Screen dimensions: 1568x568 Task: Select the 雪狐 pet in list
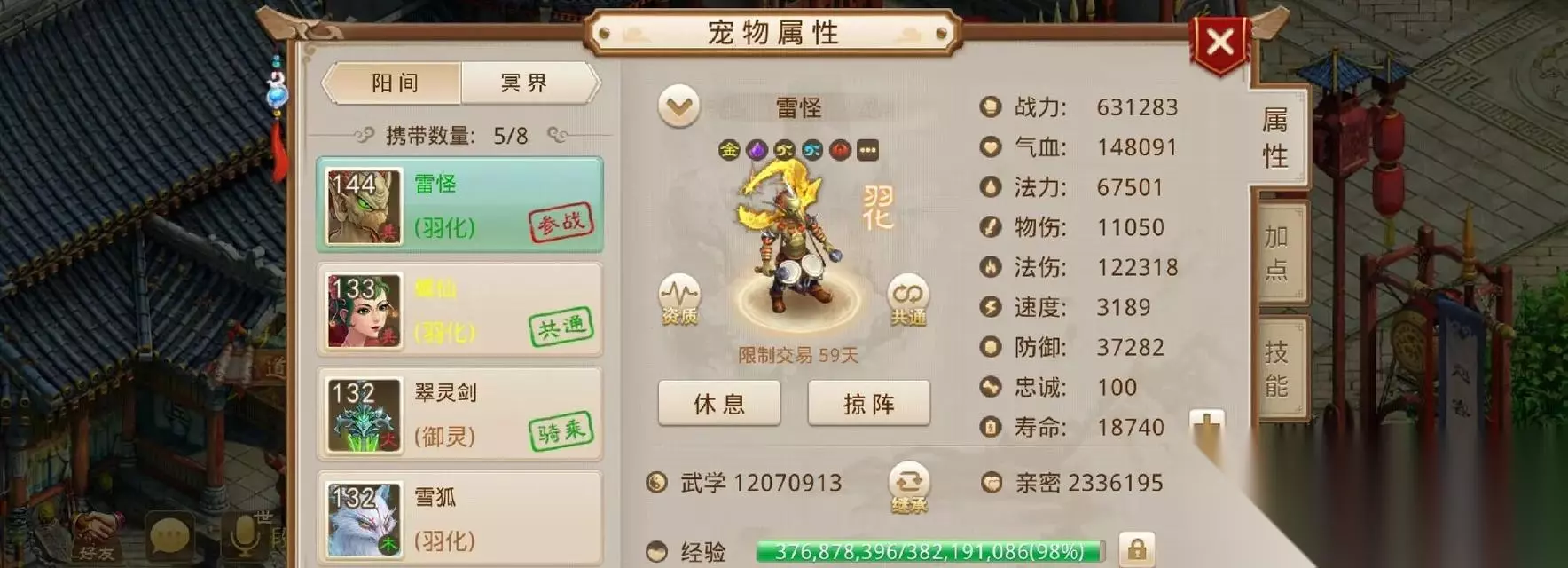point(460,519)
